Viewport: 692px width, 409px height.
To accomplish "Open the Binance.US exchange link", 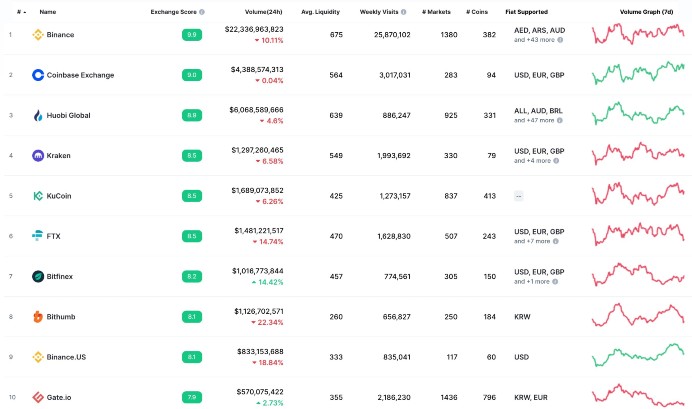I will pos(66,357).
